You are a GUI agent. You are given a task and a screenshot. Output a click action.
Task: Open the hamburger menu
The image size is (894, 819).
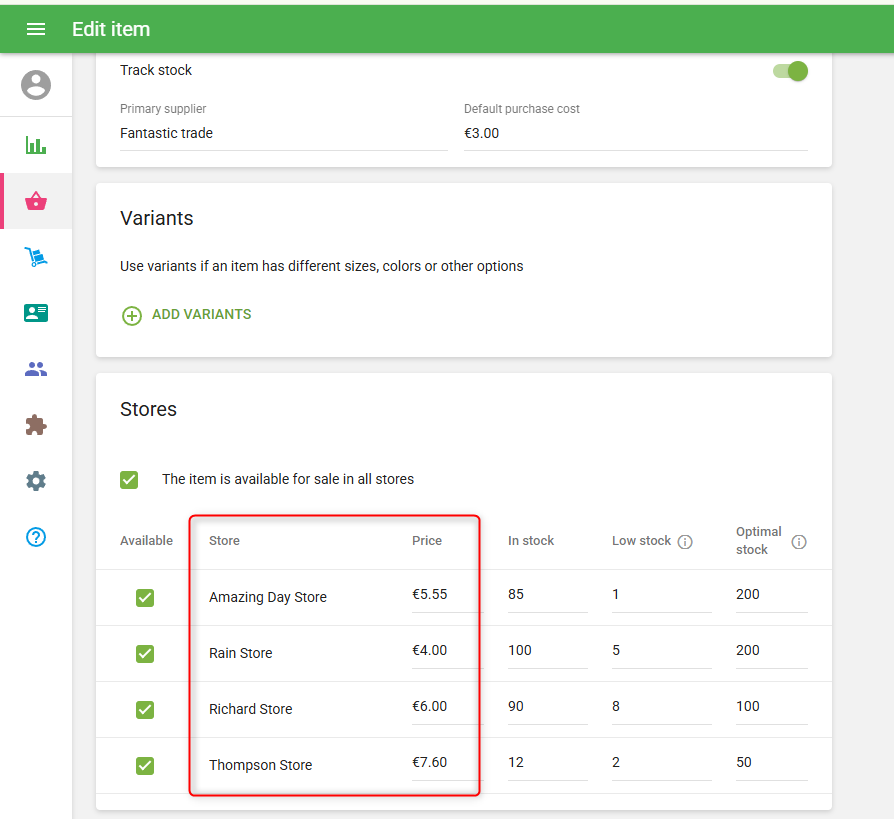pos(36,29)
